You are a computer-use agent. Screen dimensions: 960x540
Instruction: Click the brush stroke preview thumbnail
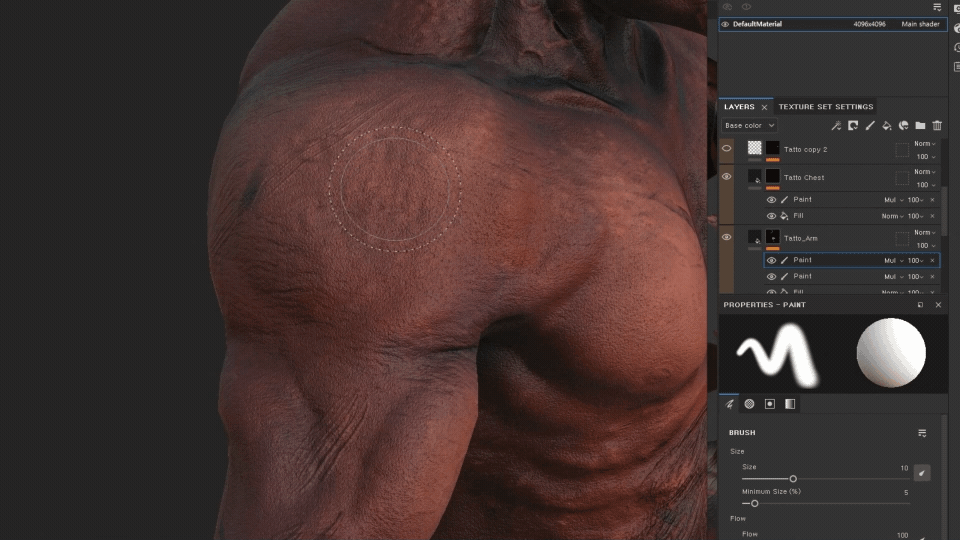click(x=778, y=354)
